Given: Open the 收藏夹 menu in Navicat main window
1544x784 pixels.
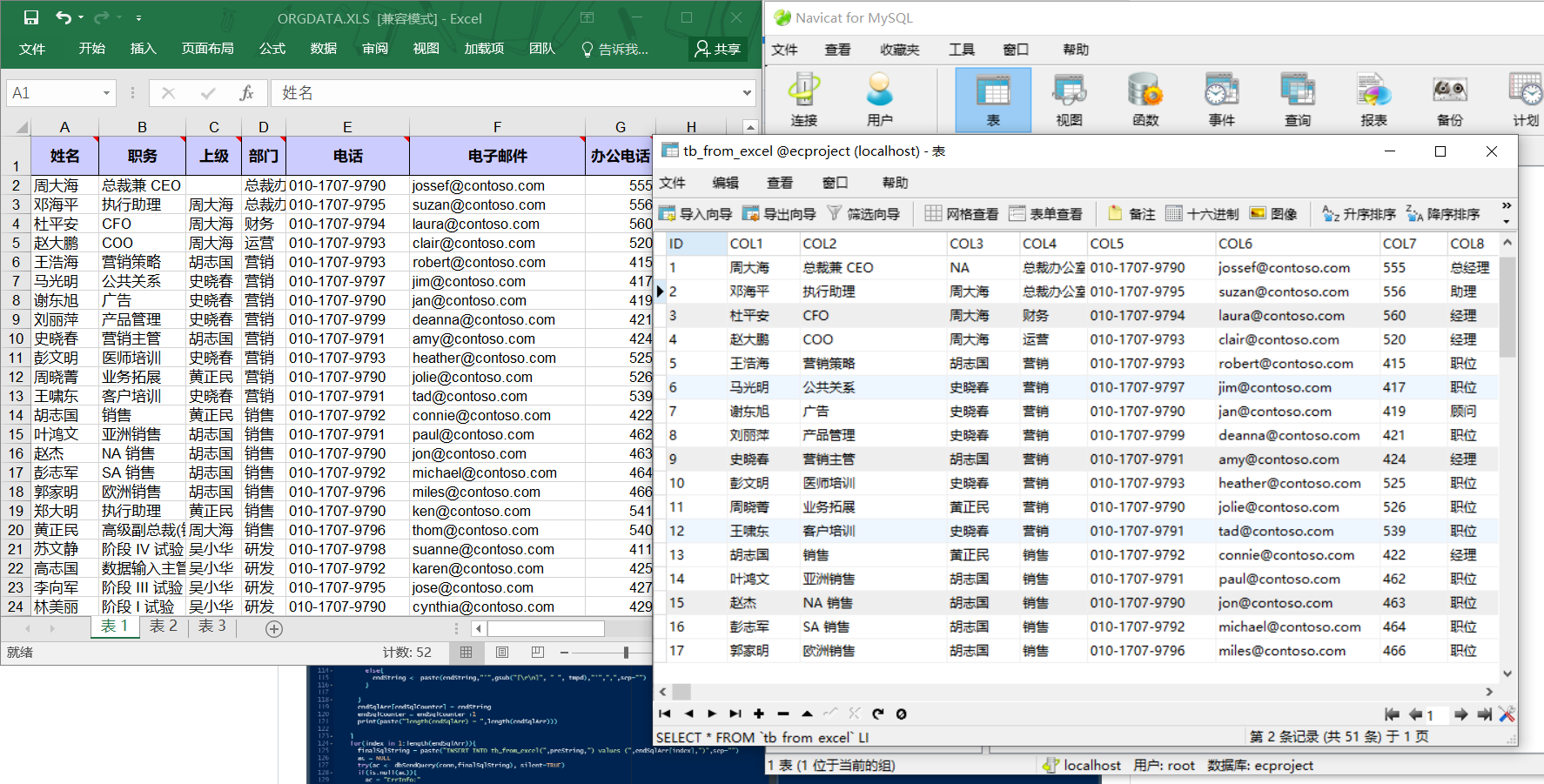Looking at the screenshot, I should pos(899,50).
